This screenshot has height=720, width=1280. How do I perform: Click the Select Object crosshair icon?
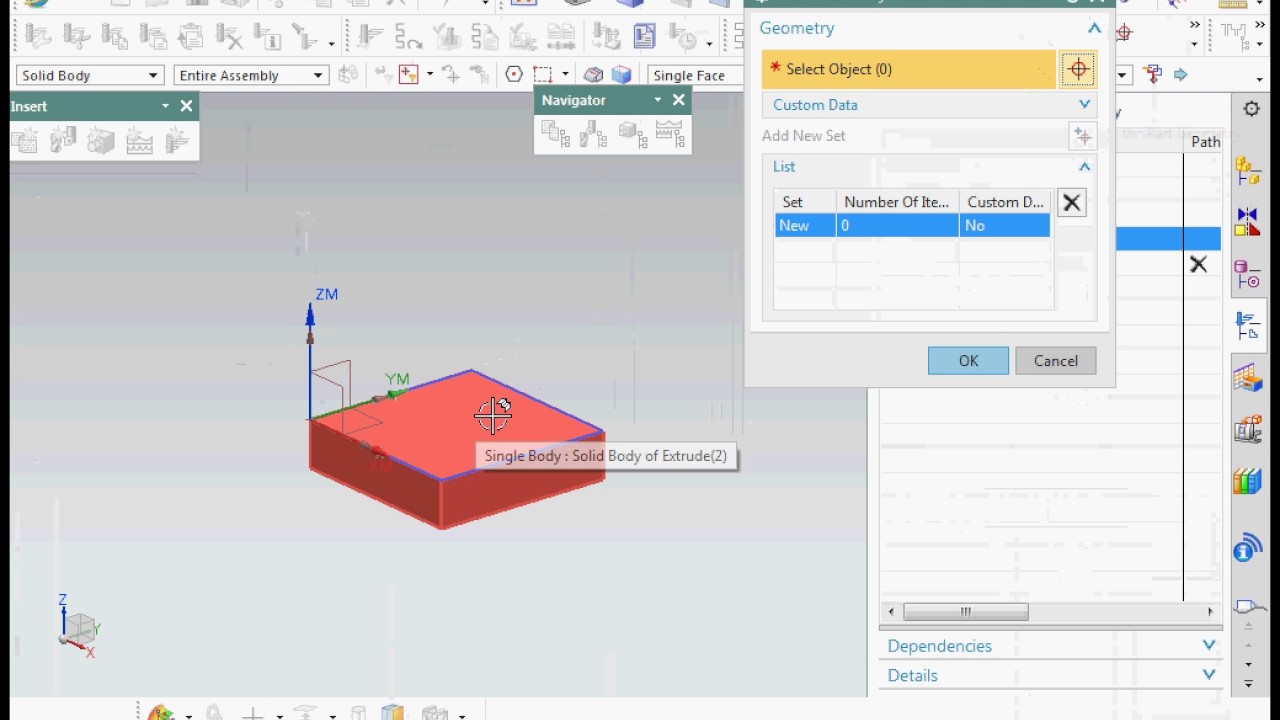[1078, 70]
